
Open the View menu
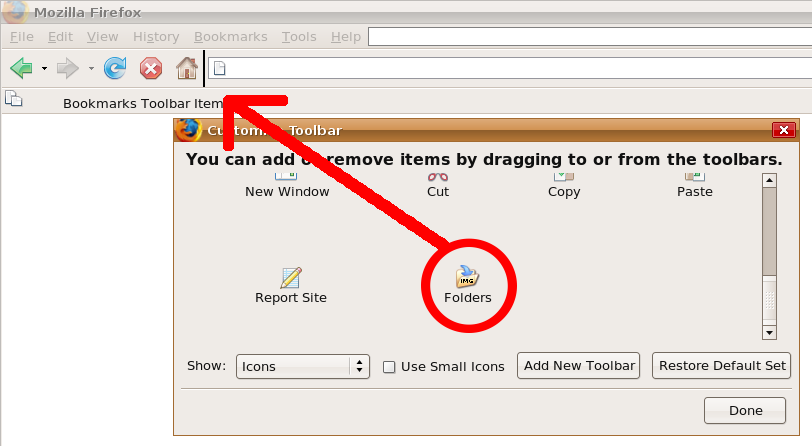tap(103, 37)
